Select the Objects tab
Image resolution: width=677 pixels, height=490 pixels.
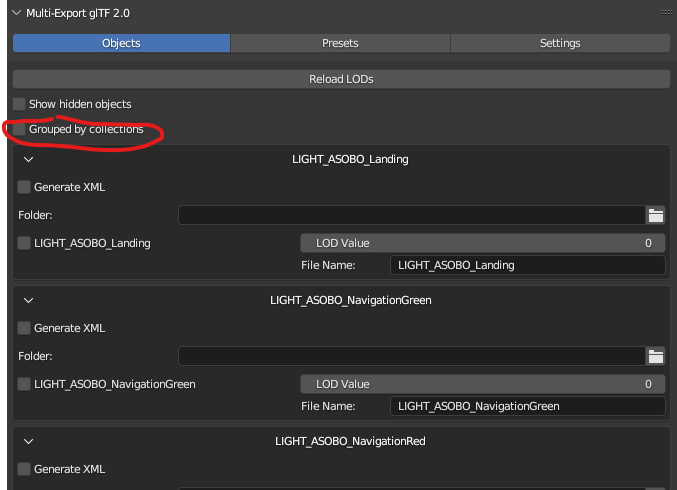tap(121, 44)
